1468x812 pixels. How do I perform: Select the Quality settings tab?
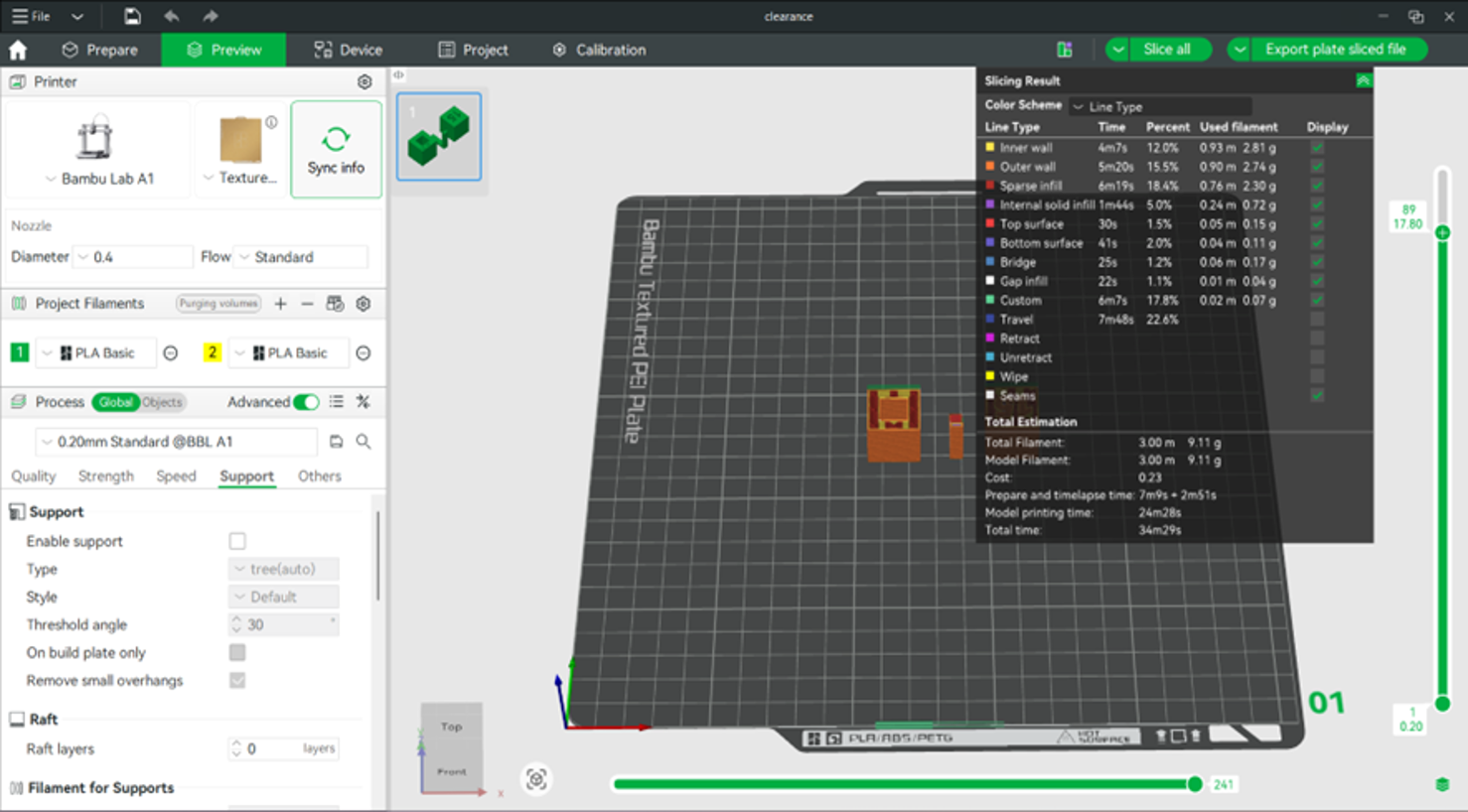pos(34,476)
